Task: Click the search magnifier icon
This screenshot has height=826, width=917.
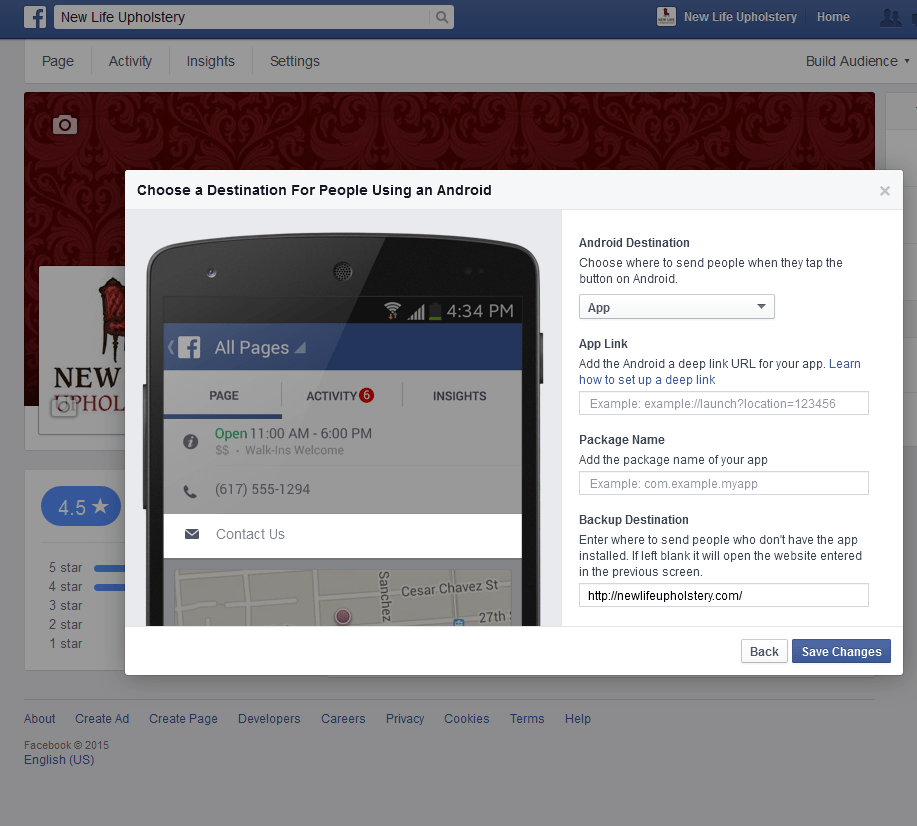Action: click(441, 17)
